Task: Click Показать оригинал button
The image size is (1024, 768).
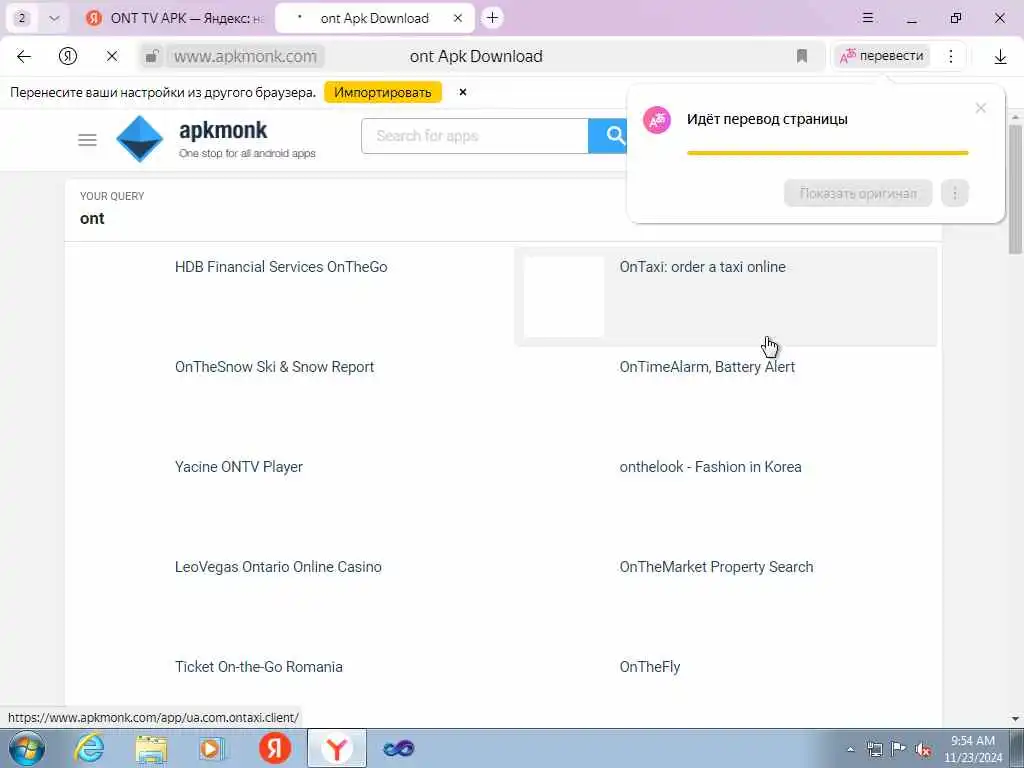Action: click(858, 193)
